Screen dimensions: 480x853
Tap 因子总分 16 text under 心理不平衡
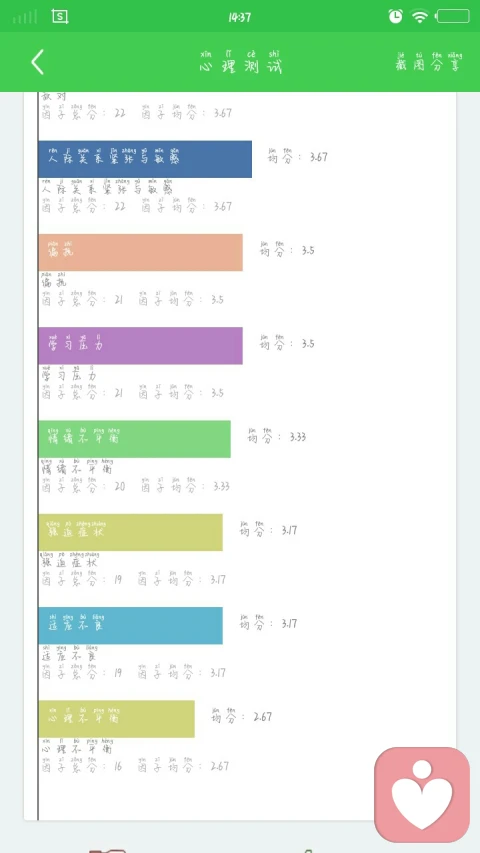click(82, 764)
